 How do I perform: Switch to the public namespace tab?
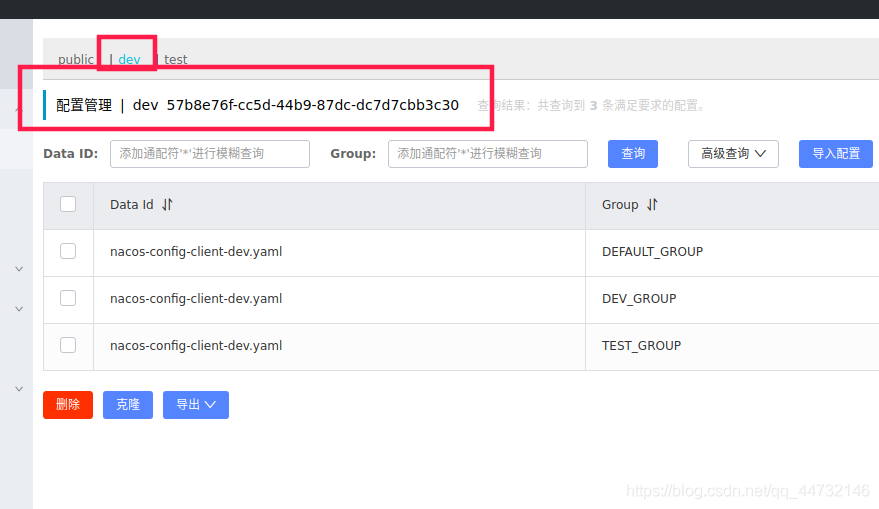tap(76, 59)
